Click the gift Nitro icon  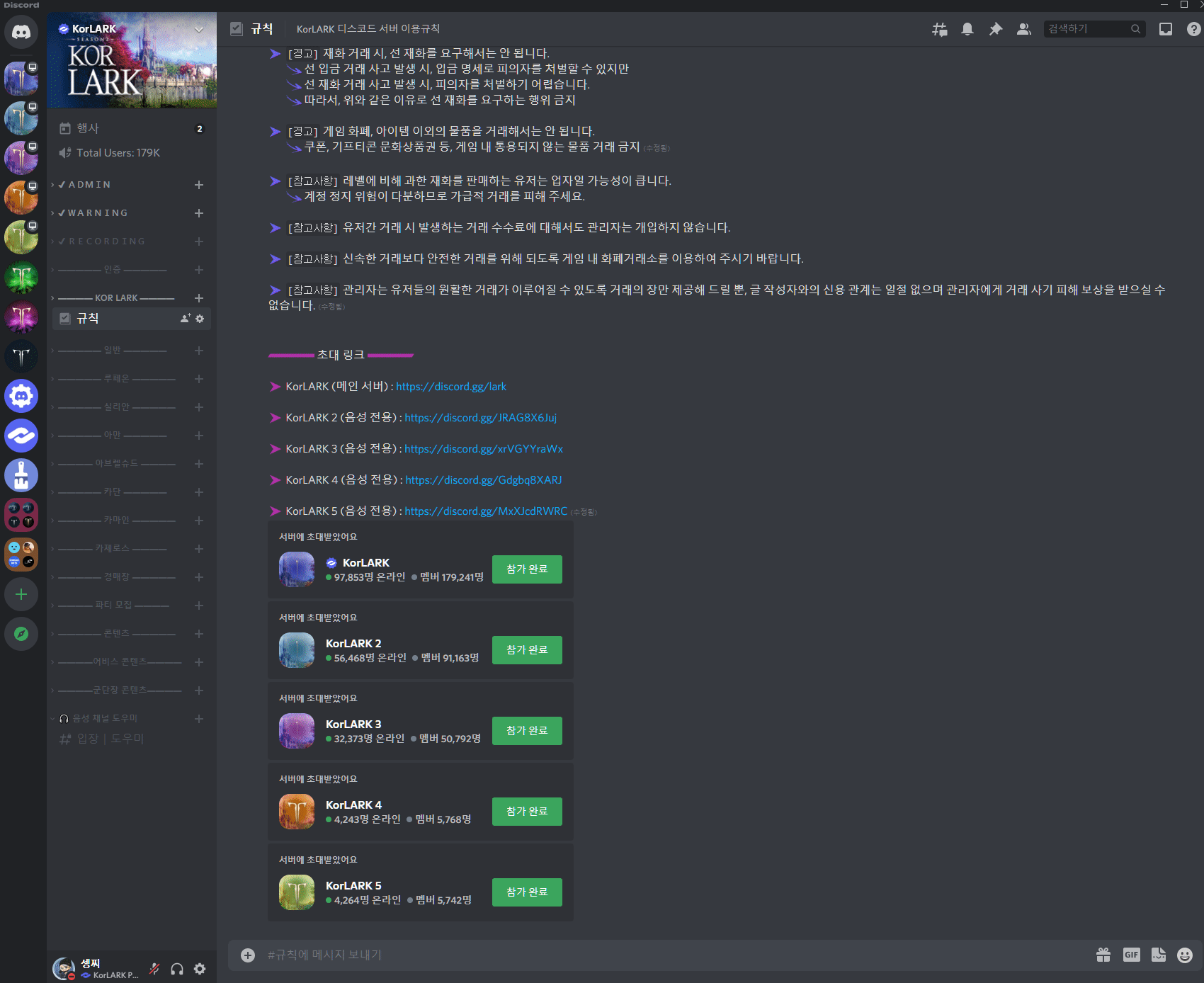coord(1103,955)
